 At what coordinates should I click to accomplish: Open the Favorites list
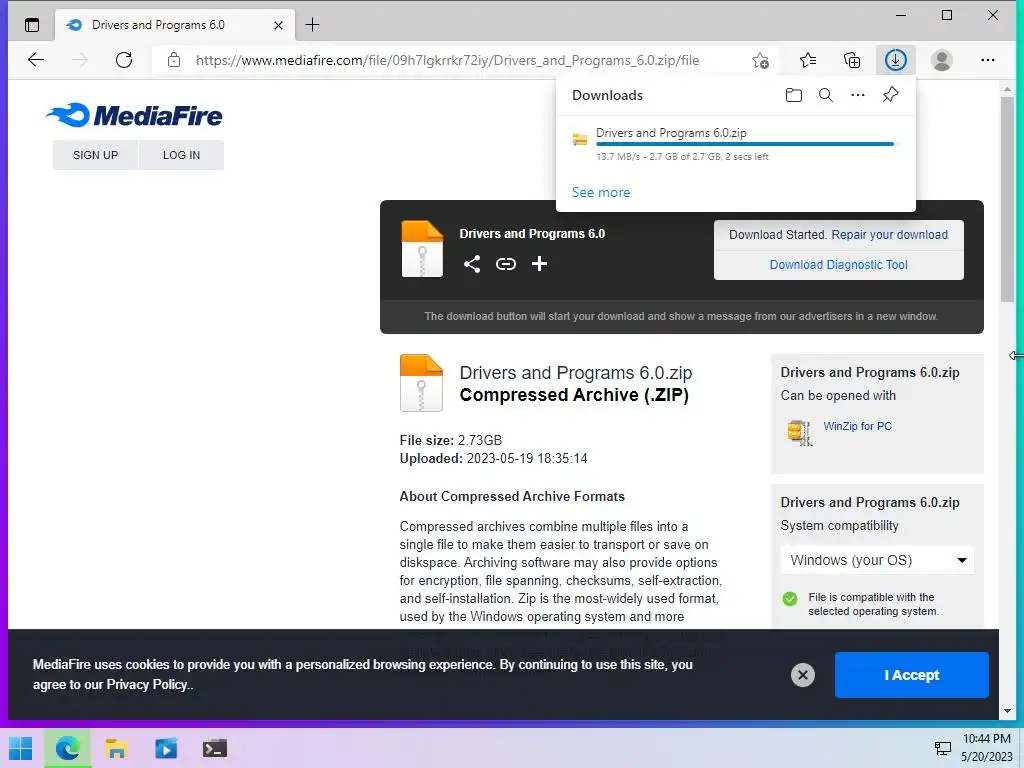808,60
